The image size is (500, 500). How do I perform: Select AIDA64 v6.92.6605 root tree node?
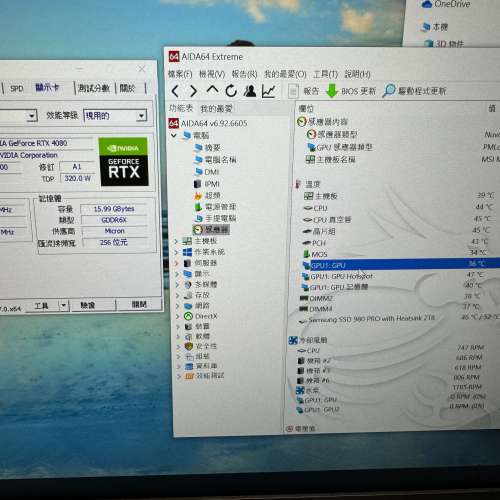208,123
